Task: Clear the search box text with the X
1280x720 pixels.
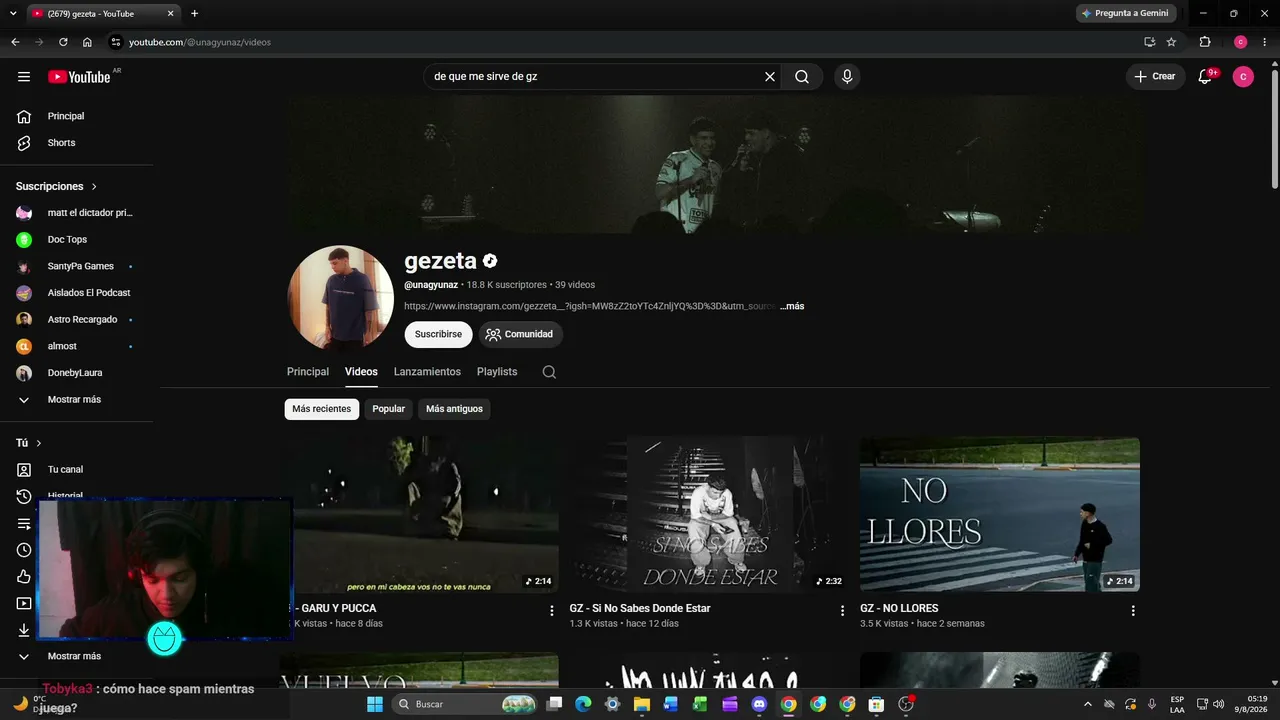Action: pos(770,77)
